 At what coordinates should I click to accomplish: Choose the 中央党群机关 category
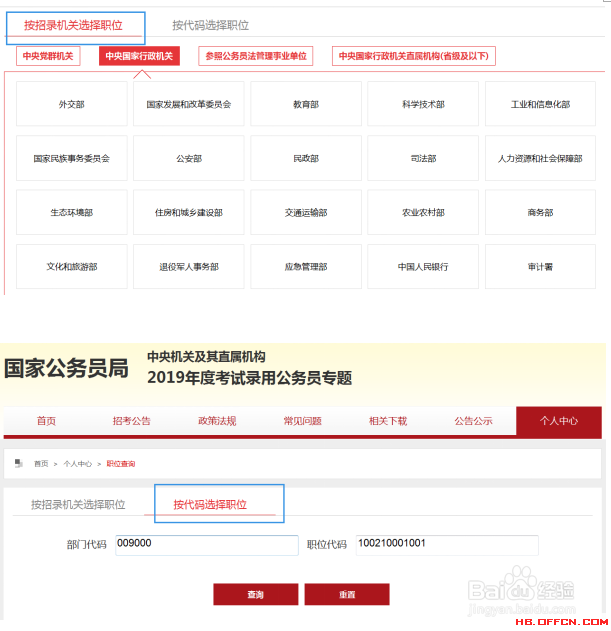click(48, 56)
